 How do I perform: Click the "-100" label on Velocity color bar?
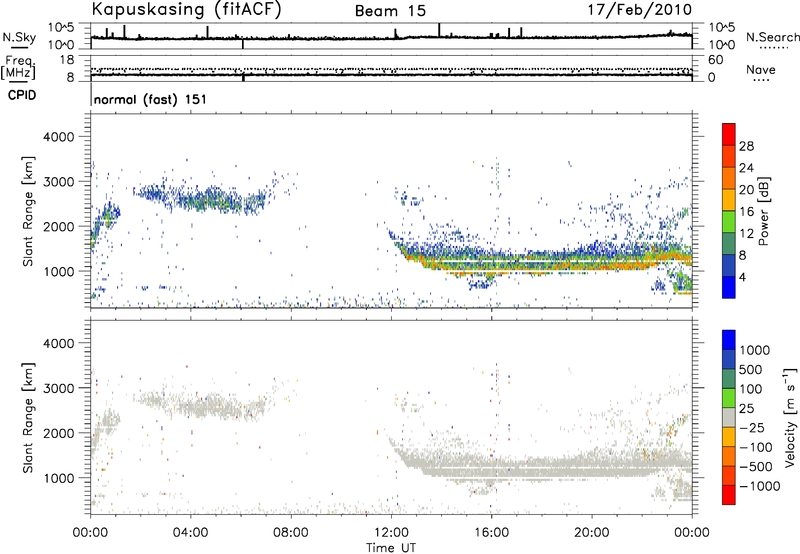[756, 447]
